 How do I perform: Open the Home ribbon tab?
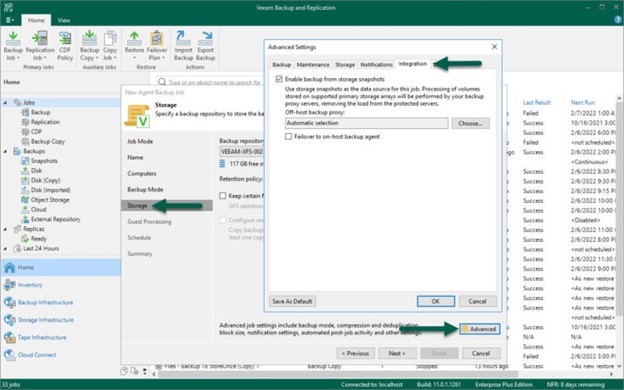click(36, 20)
